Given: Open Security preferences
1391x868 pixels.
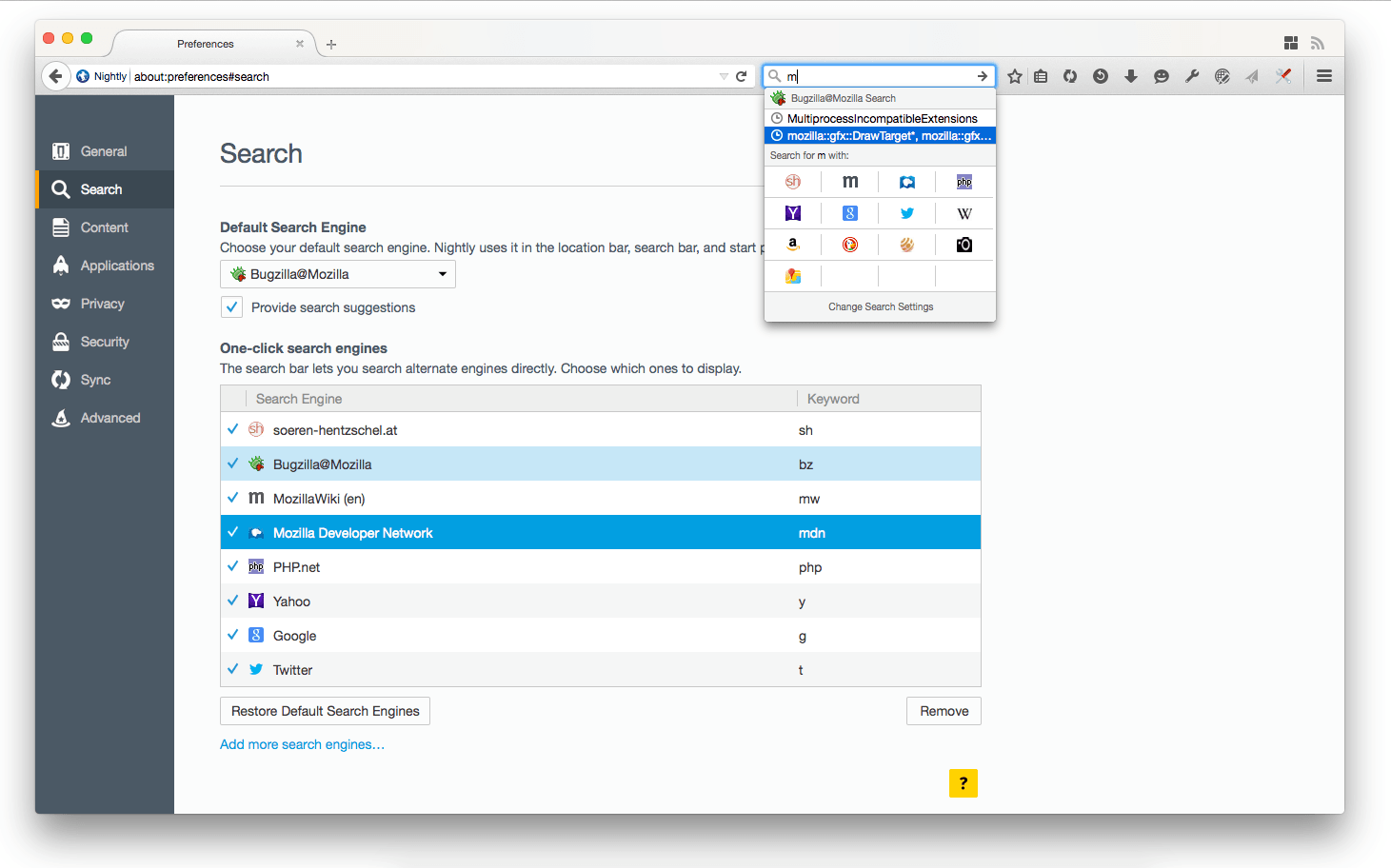Looking at the screenshot, I should [105, 342].
